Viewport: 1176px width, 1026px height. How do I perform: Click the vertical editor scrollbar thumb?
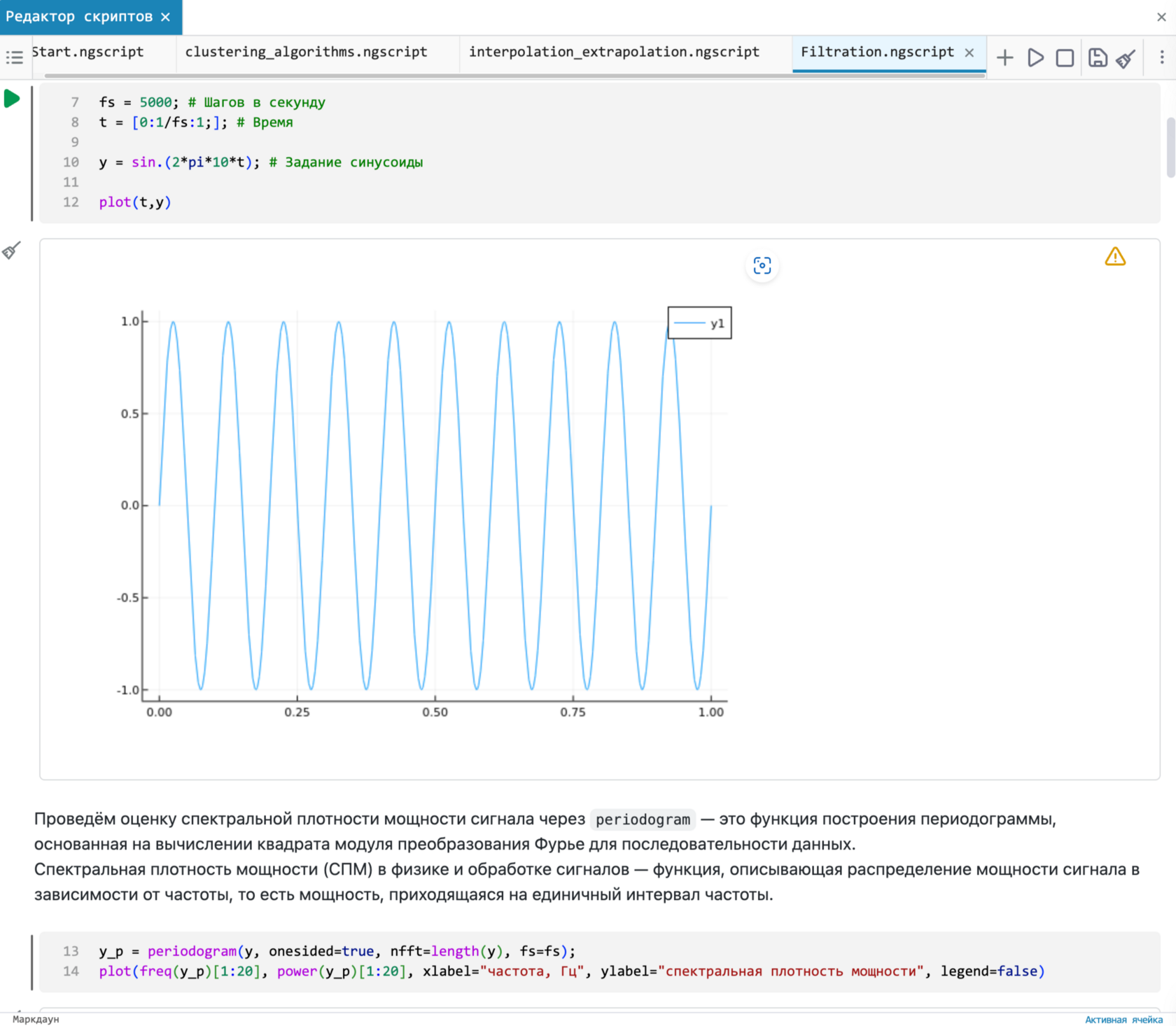(x=1170, y=148)
